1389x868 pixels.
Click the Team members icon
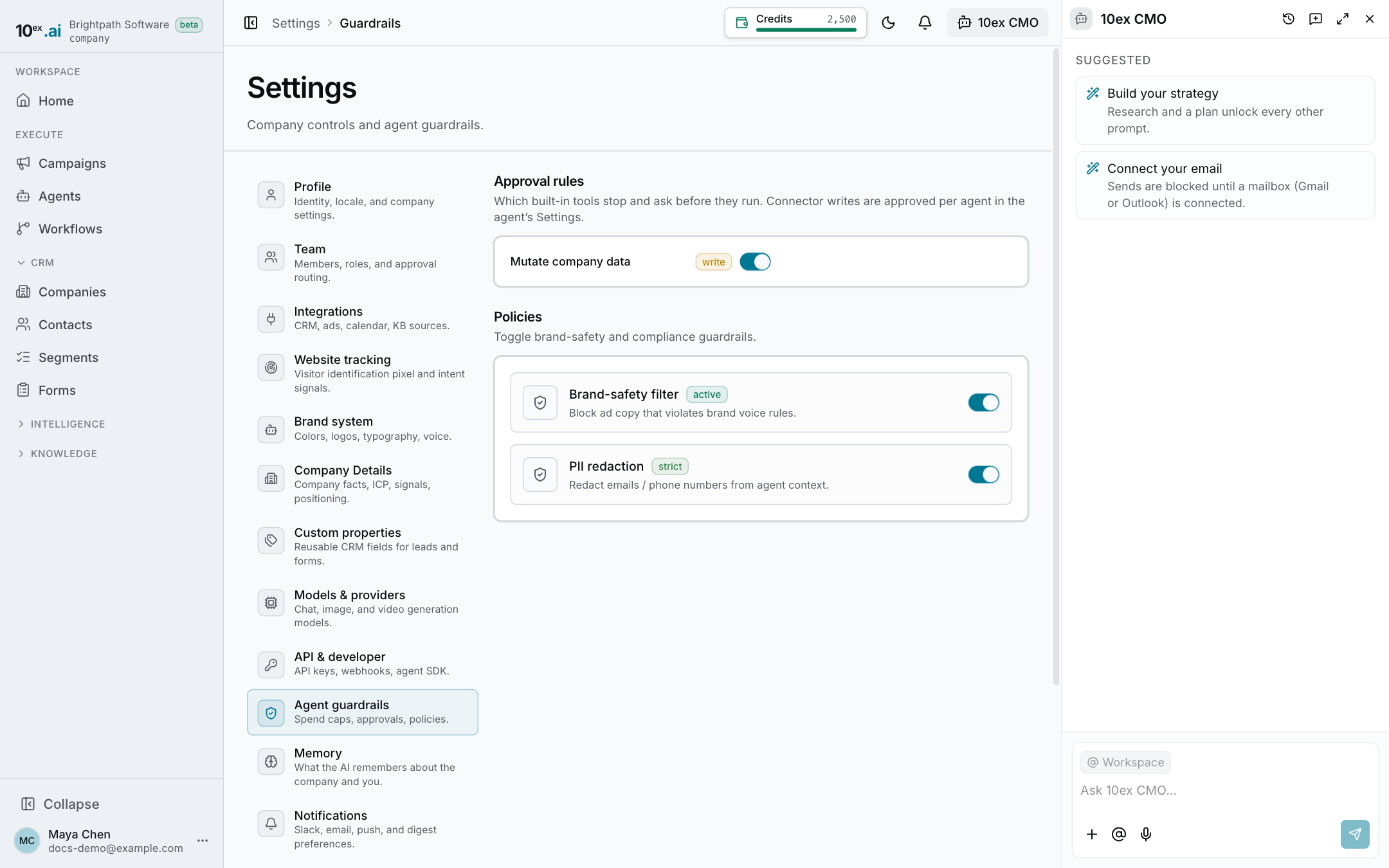(271, 257)
